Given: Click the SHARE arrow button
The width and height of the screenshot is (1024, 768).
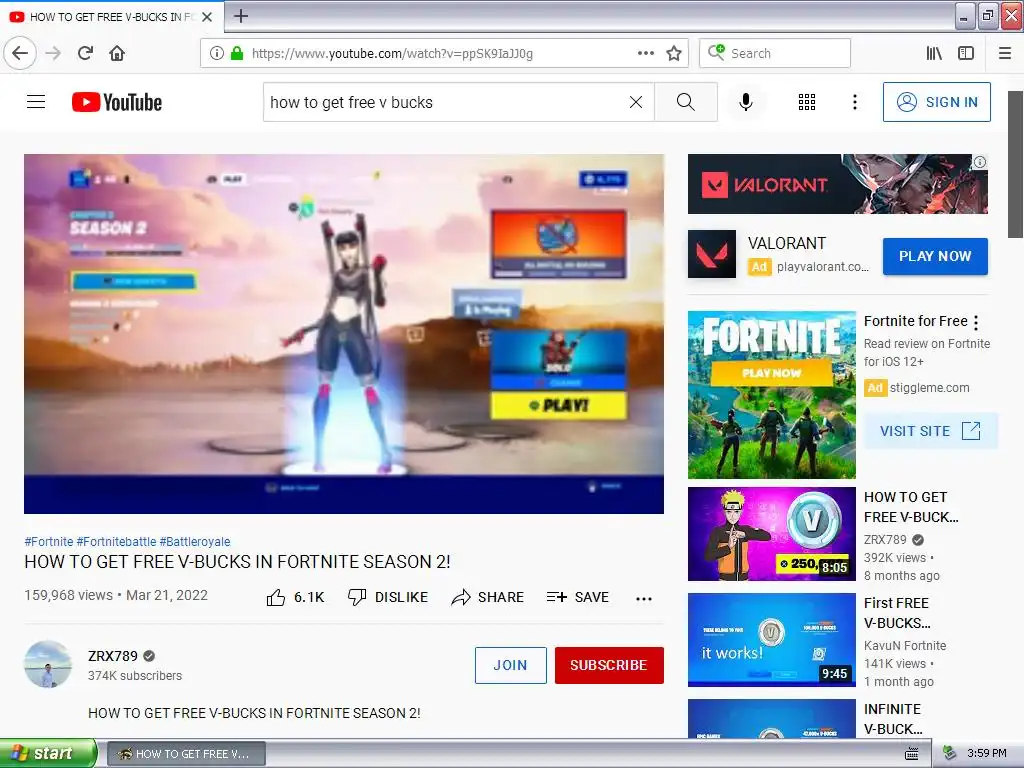Looking at the screenshot, I should point(488,597).
